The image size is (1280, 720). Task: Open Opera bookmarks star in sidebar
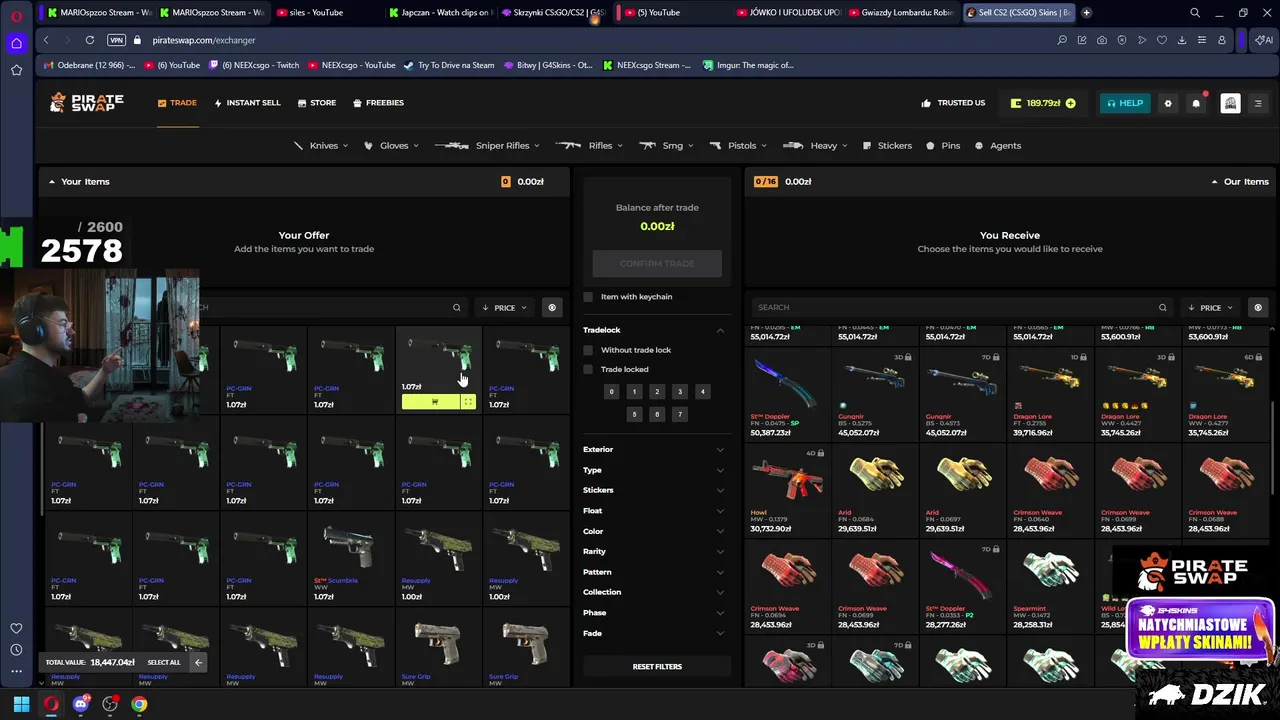(x=16, y=70)
